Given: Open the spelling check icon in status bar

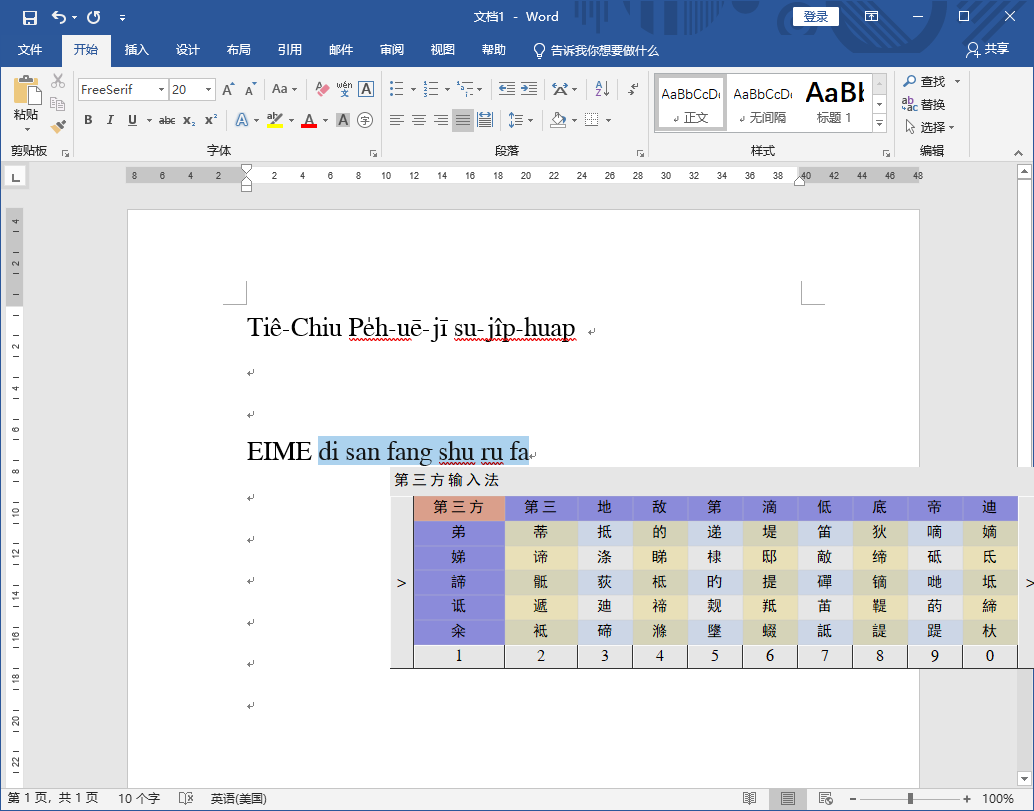Looking at the screenshot, I should (x=186, y=798).
